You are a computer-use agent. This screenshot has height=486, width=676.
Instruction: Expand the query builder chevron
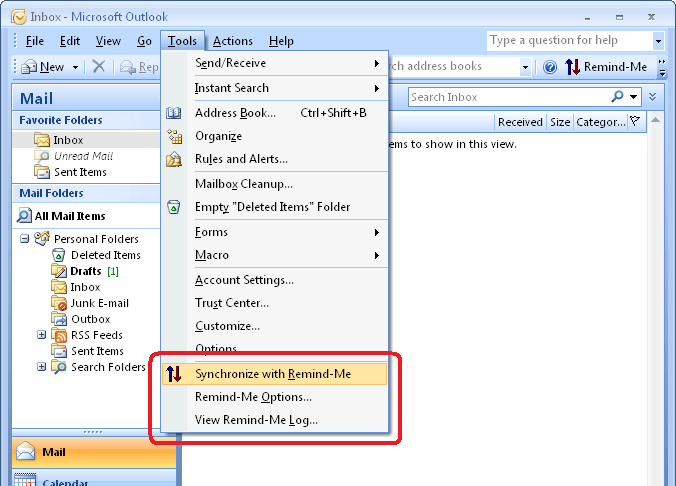pos(652,97)
